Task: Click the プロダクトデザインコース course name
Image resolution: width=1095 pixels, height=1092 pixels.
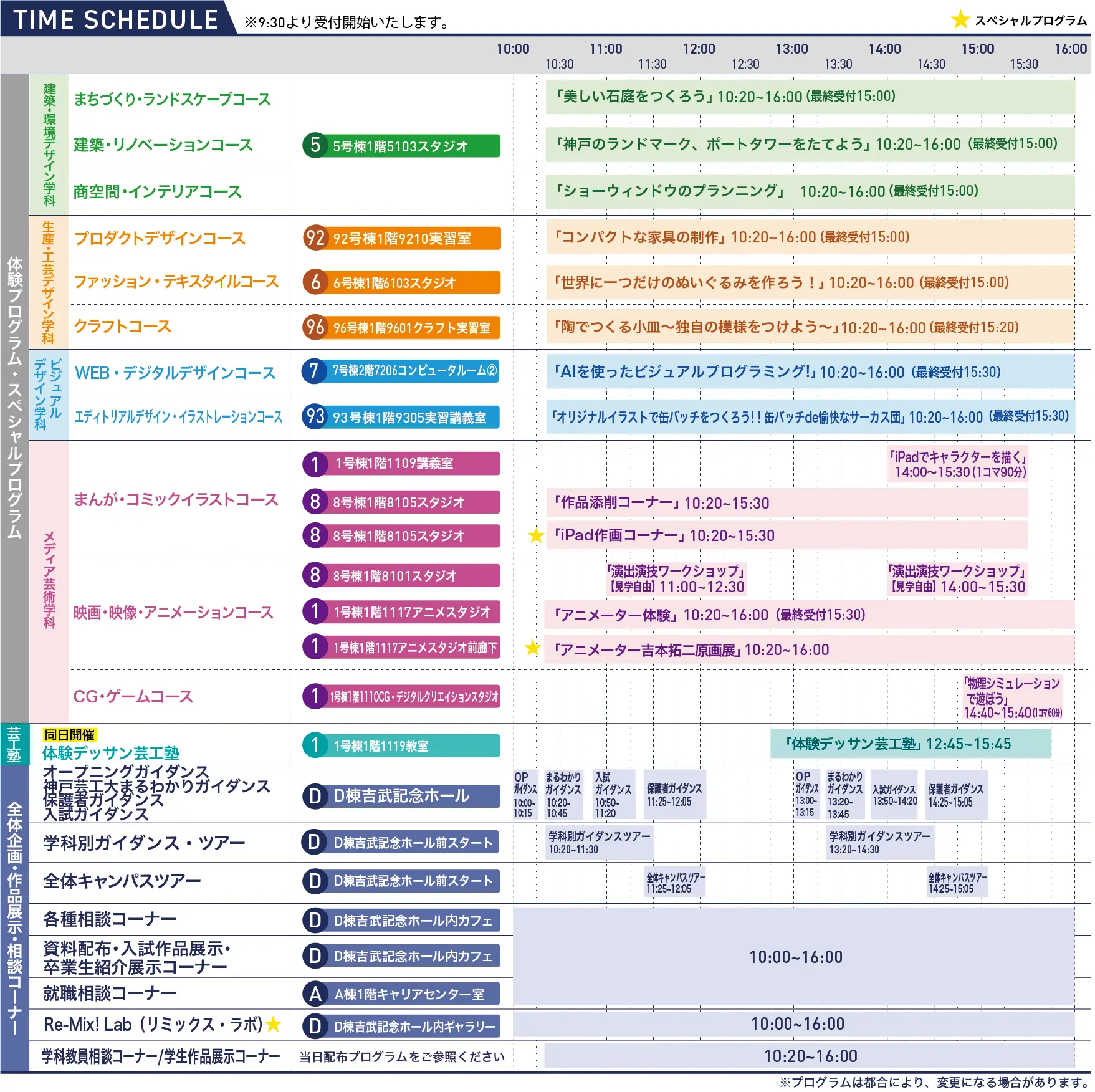Action: click(160, 238)
